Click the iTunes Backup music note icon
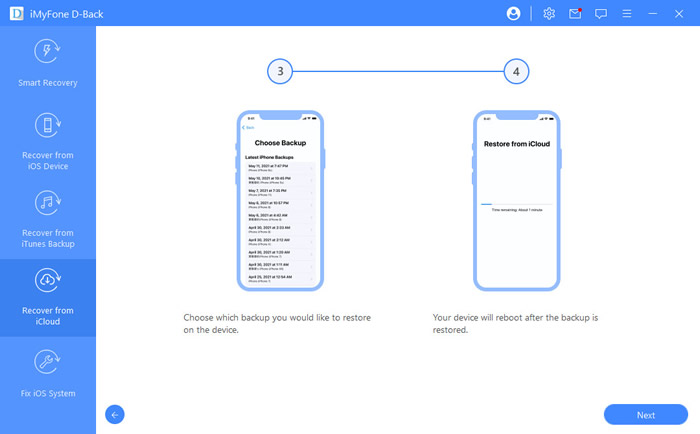 [x=48, y=203]
